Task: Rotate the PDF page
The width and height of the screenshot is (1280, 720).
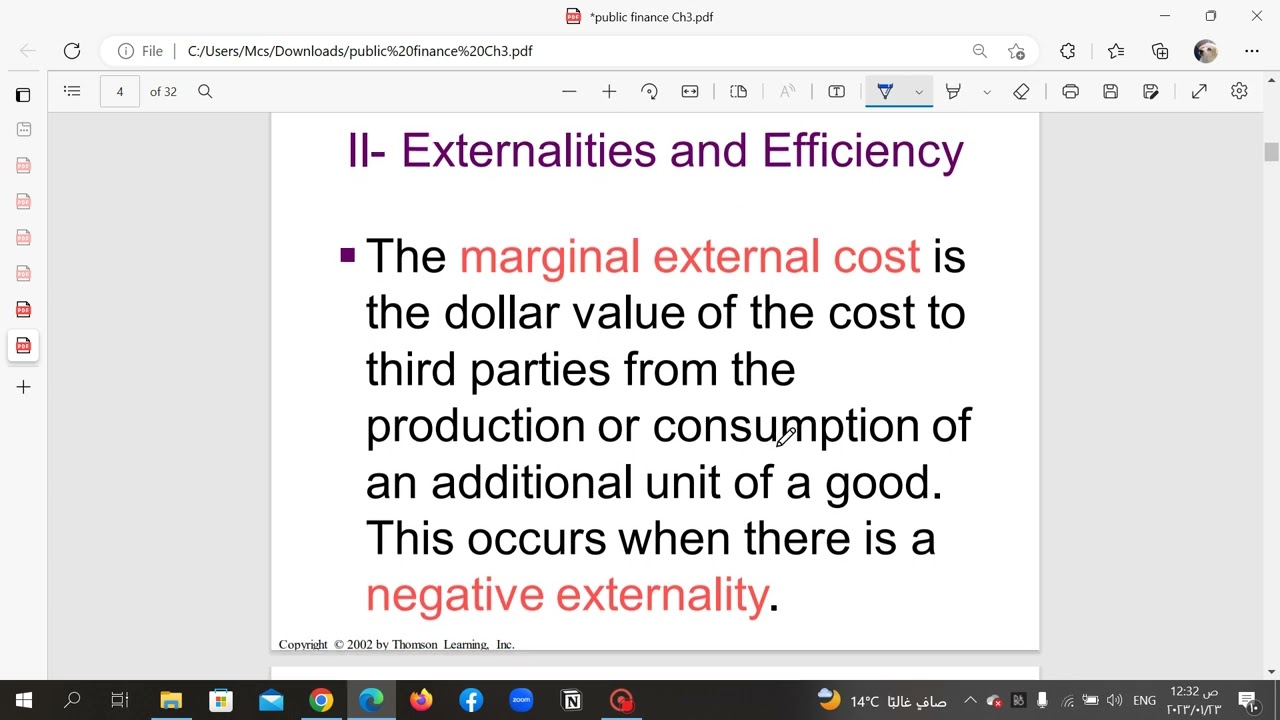Action: pyautogui.click(x=649, y=91)
